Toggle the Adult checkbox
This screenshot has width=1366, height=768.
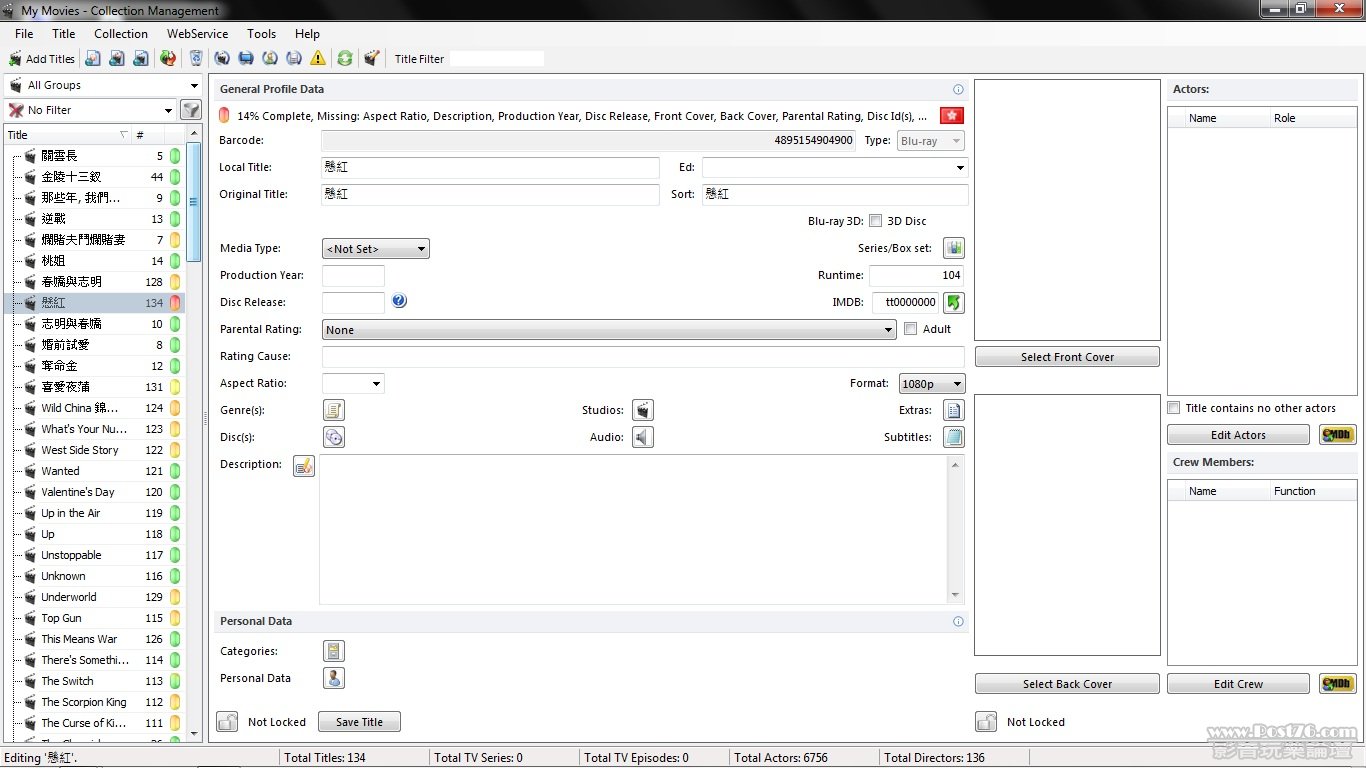point(910,328)
